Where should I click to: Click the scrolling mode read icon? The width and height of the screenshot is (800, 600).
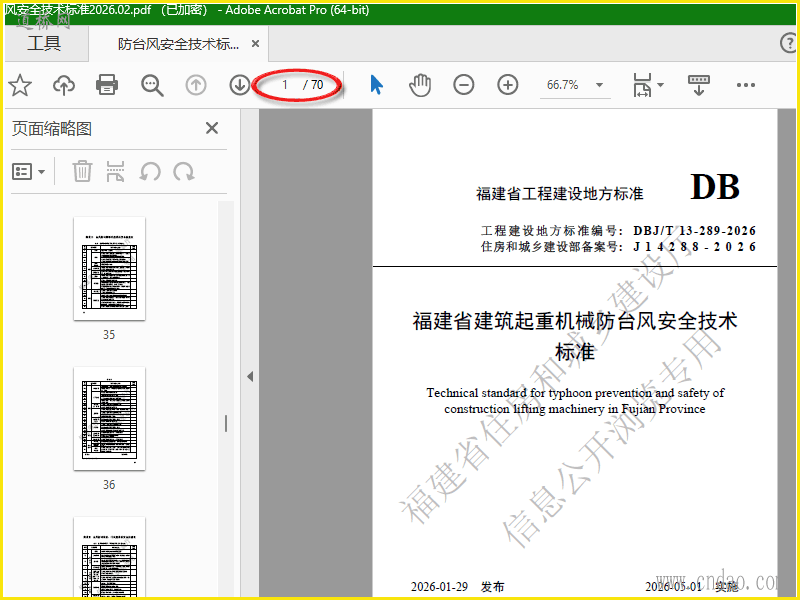699,85
